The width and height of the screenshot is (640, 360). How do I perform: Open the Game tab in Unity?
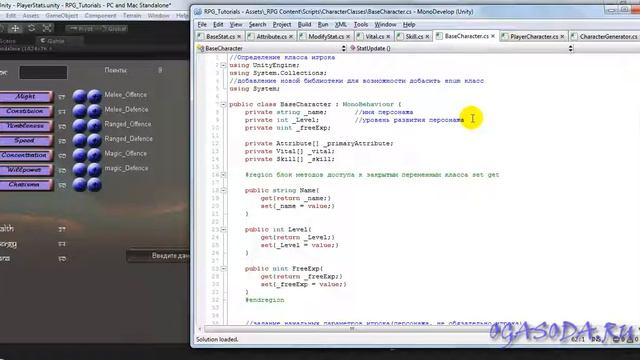click(56, 41)
